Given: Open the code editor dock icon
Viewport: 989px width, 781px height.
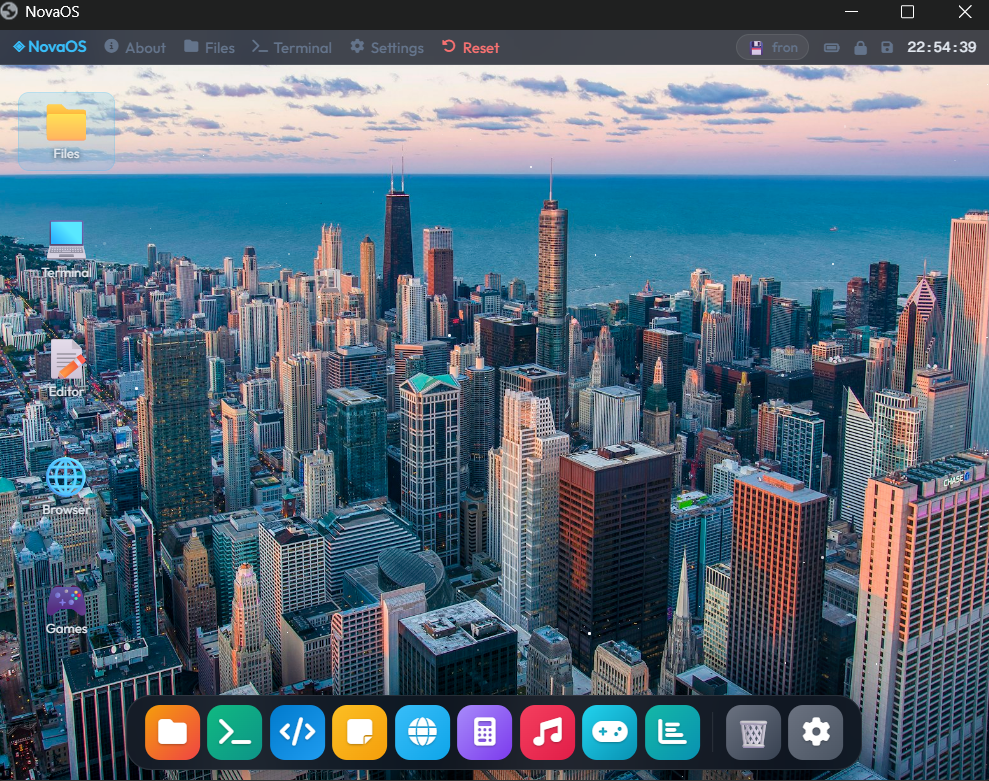Looking at the screenshot, I should point(297,732).
